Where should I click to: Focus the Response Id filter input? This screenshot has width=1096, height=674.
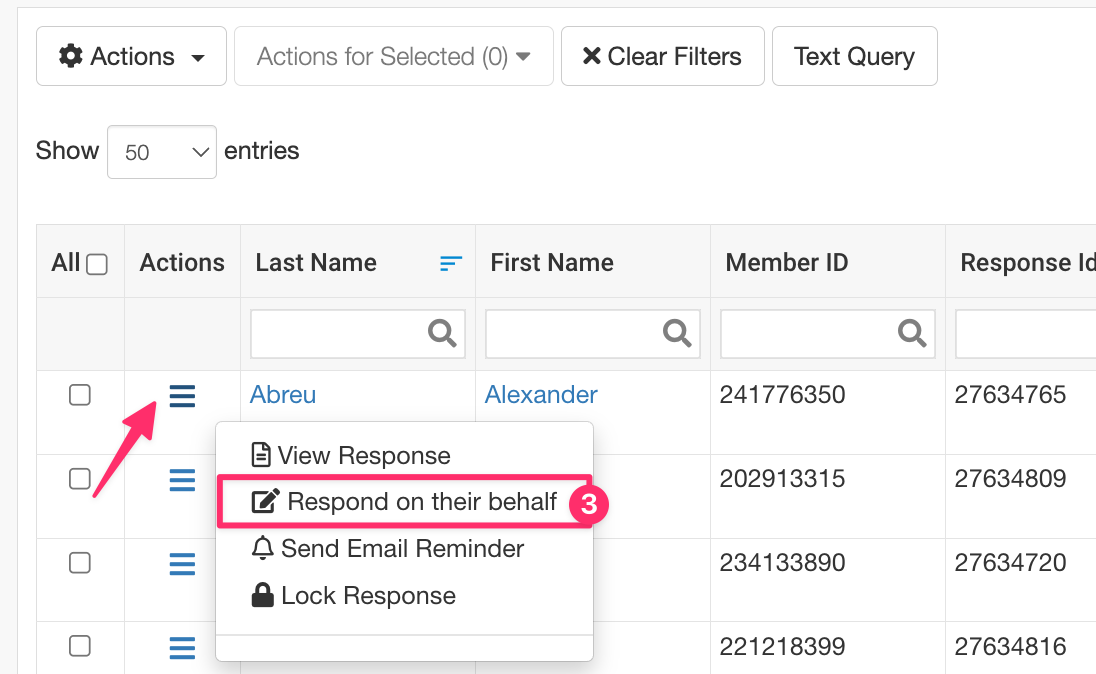pos(1025,334)
